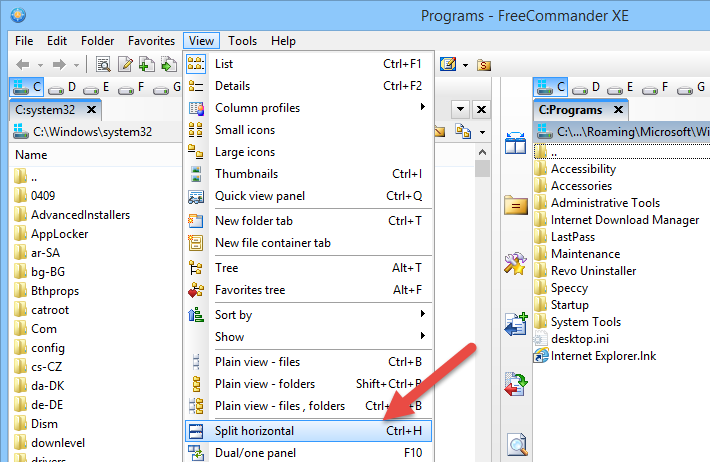Click the file search toolbar icon
This screenshot has height=462, width=710.
click(x=104, y=65)
